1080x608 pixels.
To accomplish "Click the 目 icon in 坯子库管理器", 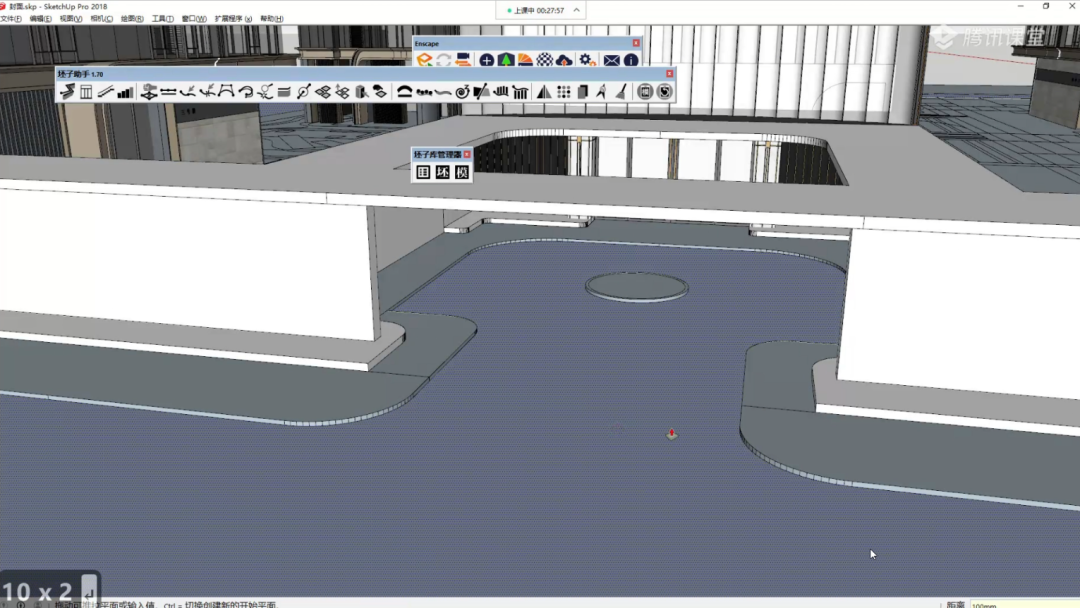I will click(x=423, y=172).
